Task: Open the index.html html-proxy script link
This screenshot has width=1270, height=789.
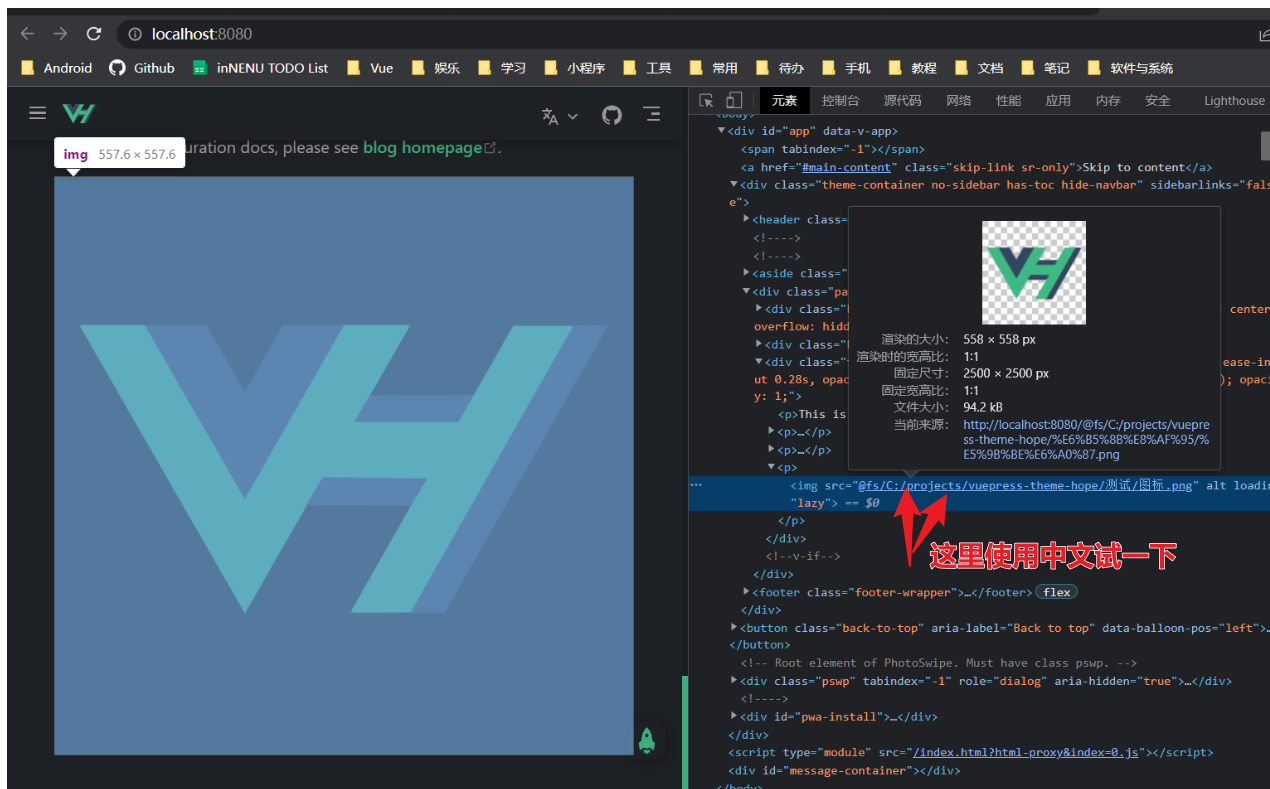Action: [1025, 752]
